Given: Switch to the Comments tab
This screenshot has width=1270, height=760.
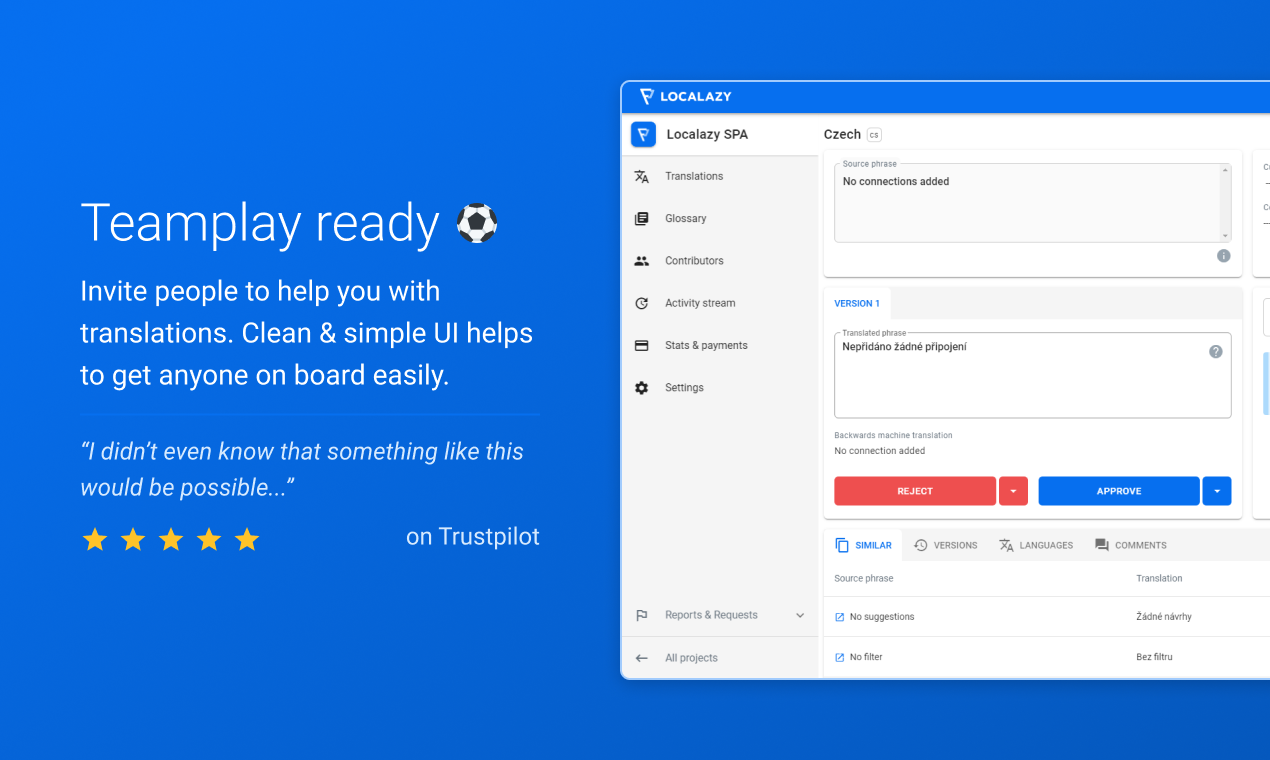Looking at the screenshot, I should (1131, 545).
